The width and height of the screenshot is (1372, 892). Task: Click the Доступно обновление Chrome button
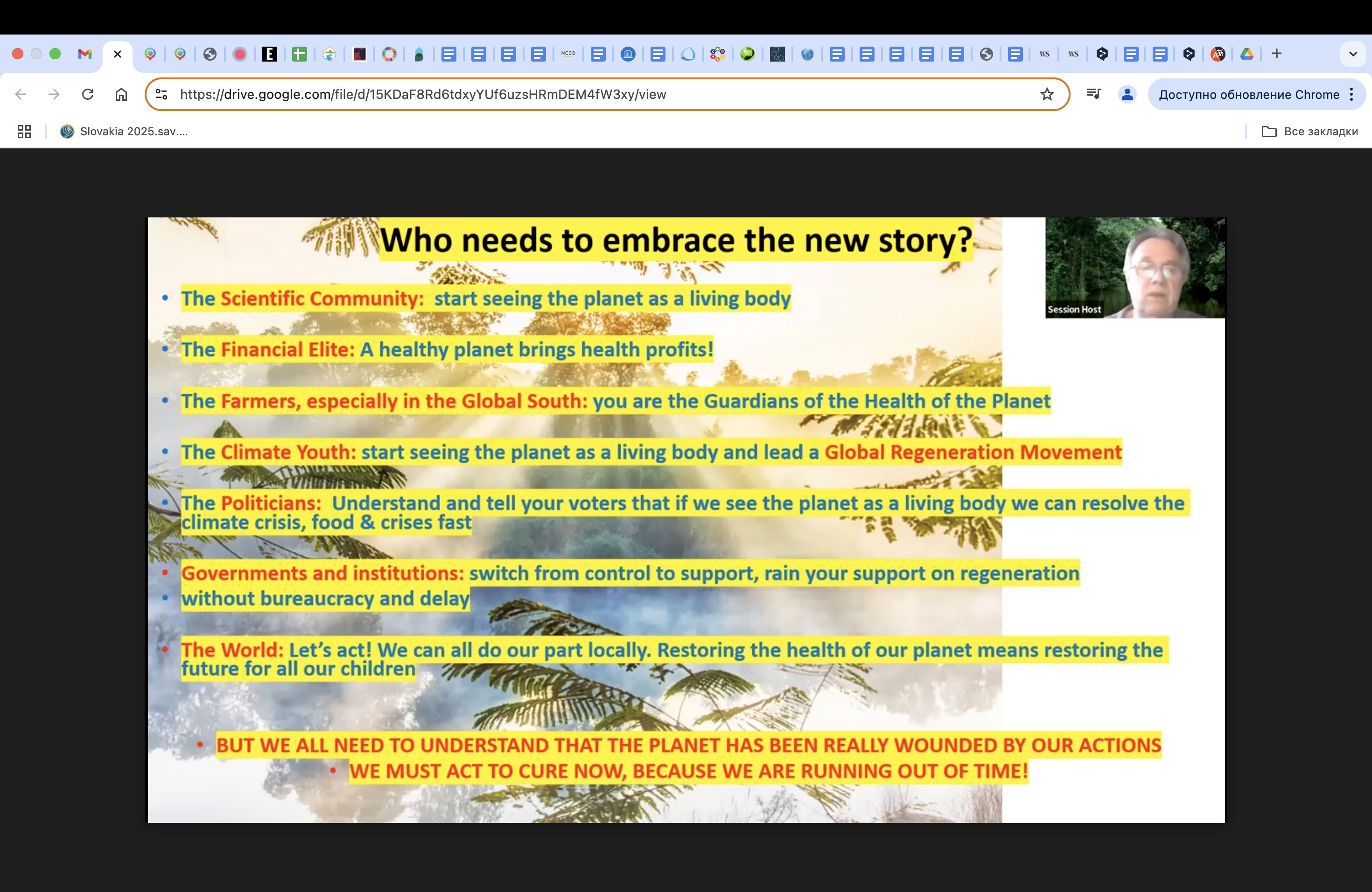tap(1249, 94)
